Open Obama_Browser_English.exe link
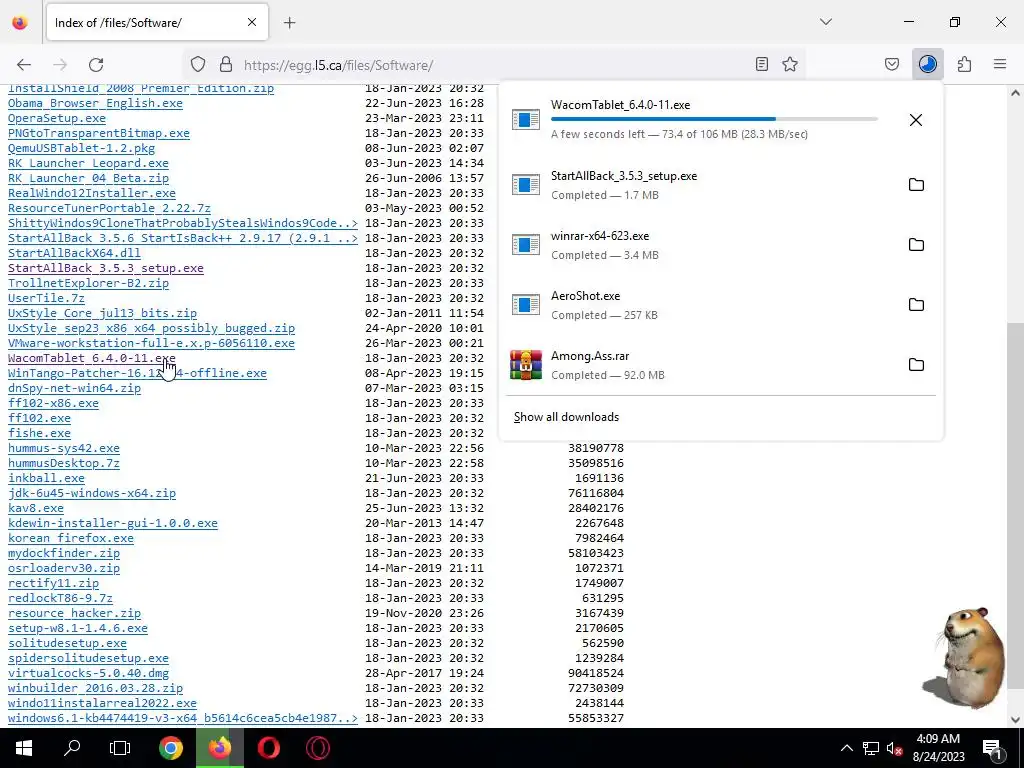Viewport: 1024px width, 768px height. 95,103
